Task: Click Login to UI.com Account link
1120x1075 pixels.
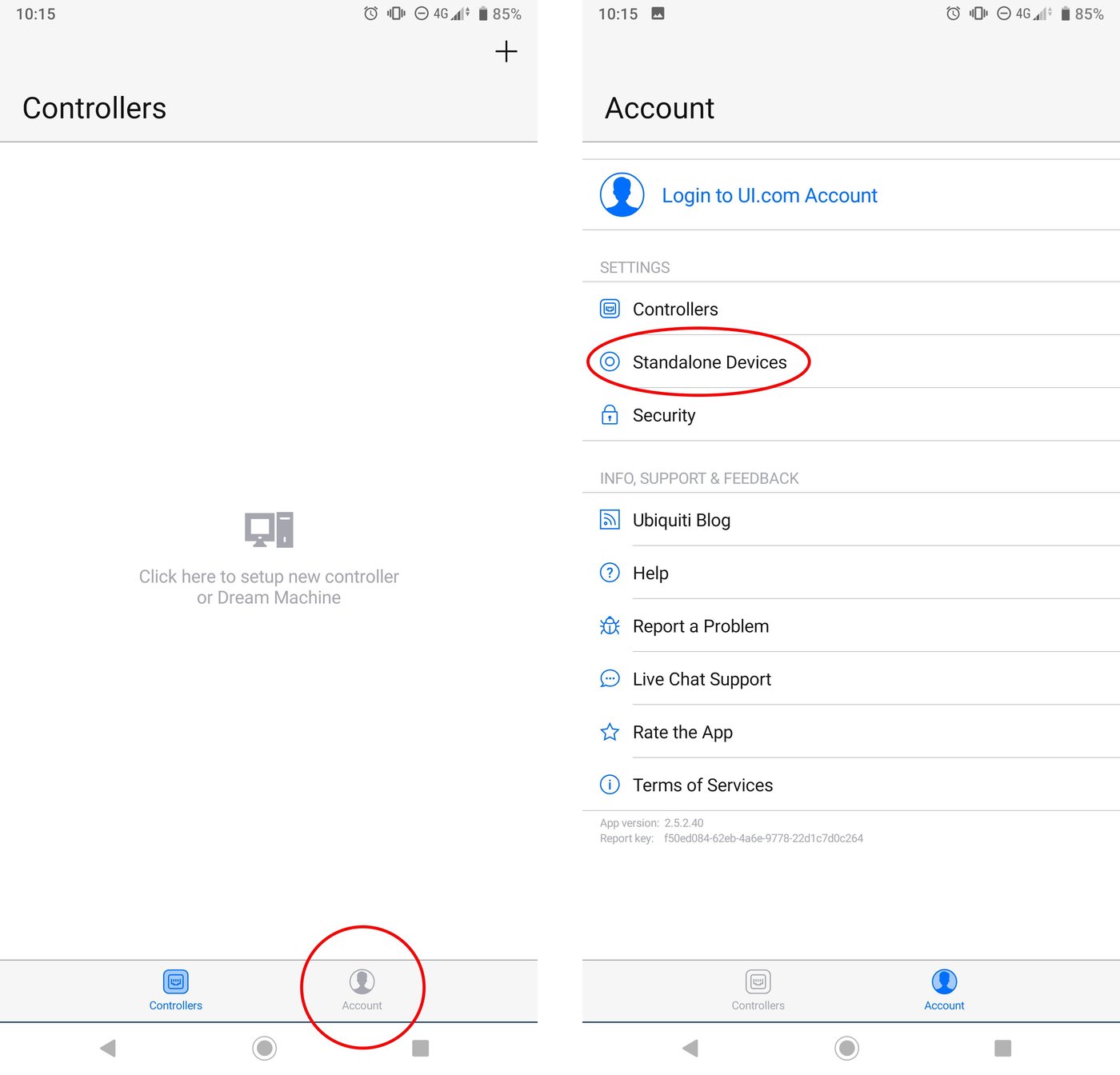Action: click(x=769, y=196)
